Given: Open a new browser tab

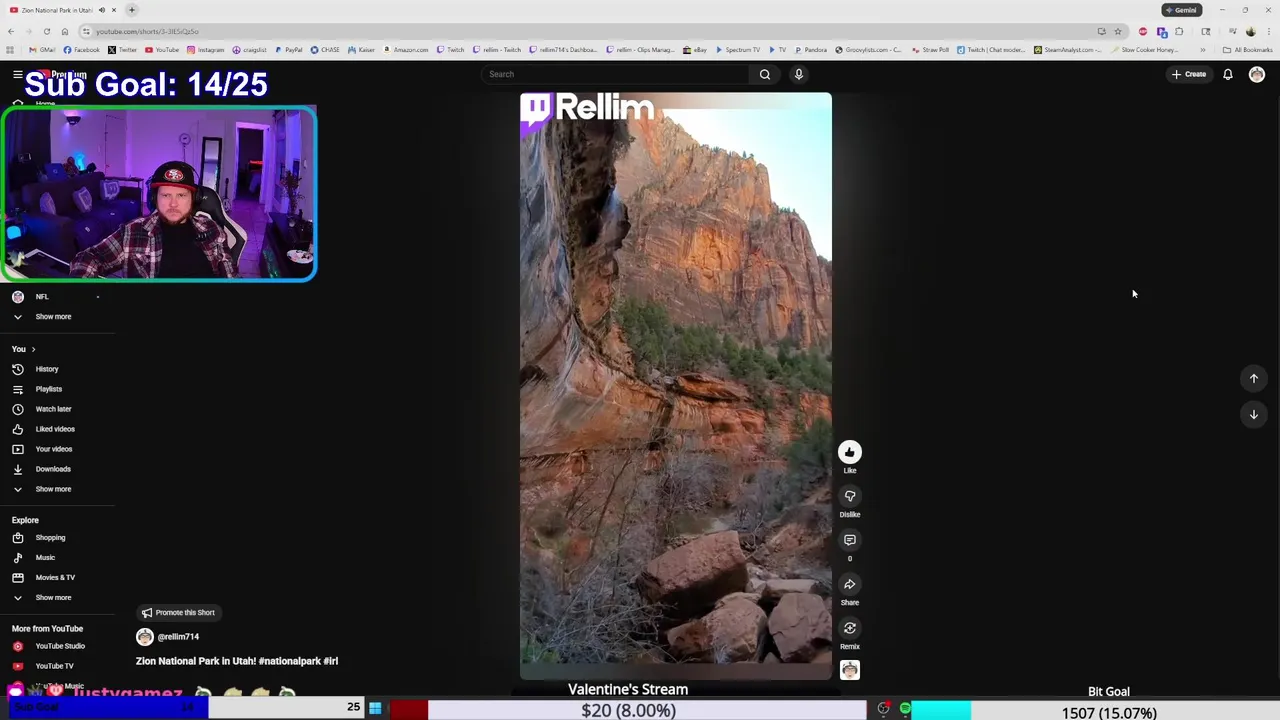Looking at the screenshot, I should click(x=131, y=10).
